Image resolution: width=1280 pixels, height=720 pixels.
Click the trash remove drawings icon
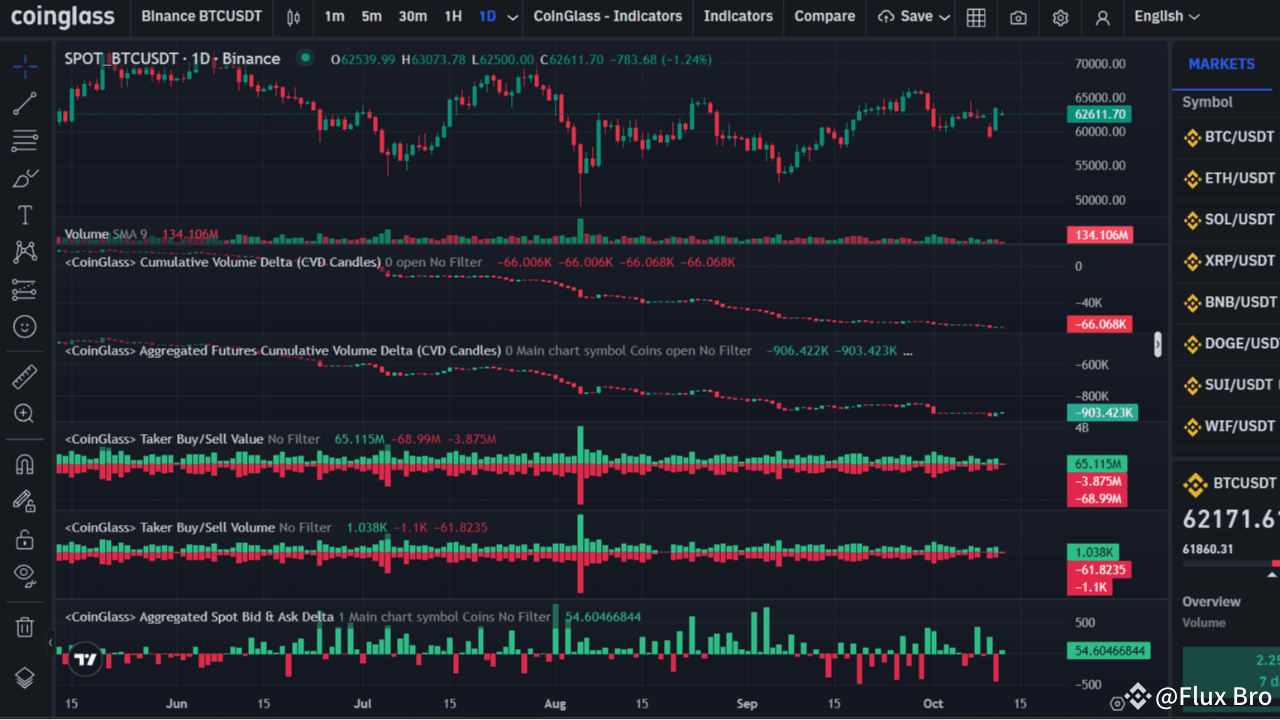(25, 627)
